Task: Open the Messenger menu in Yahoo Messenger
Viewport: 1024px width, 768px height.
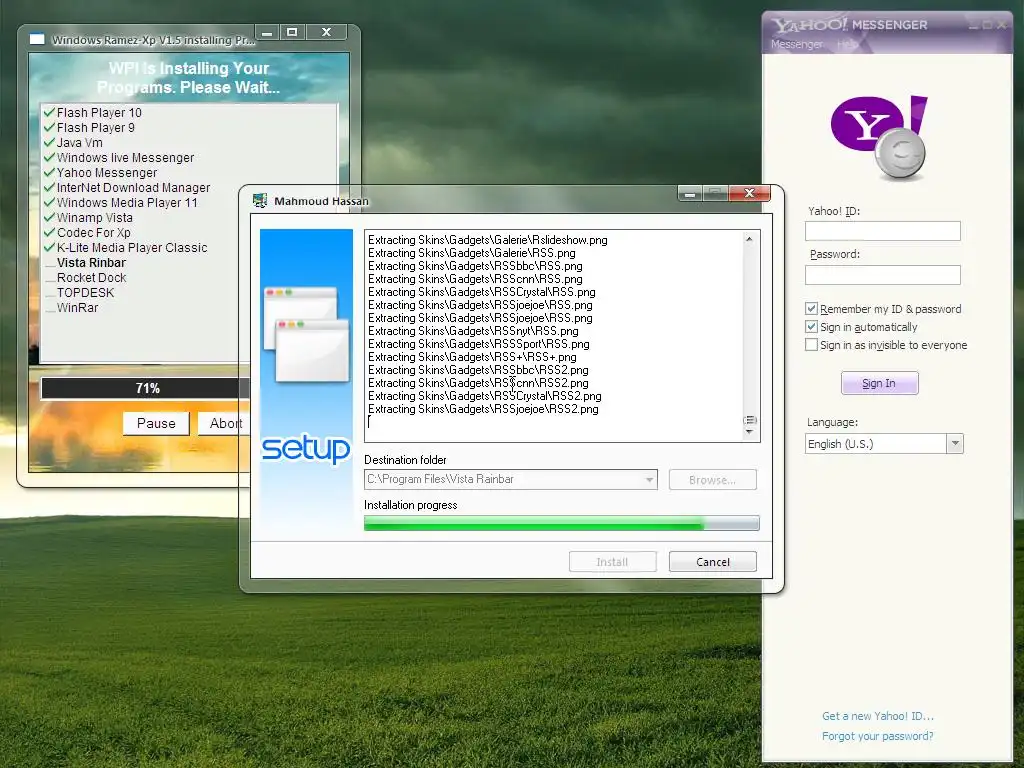Action: coord(796,44)
